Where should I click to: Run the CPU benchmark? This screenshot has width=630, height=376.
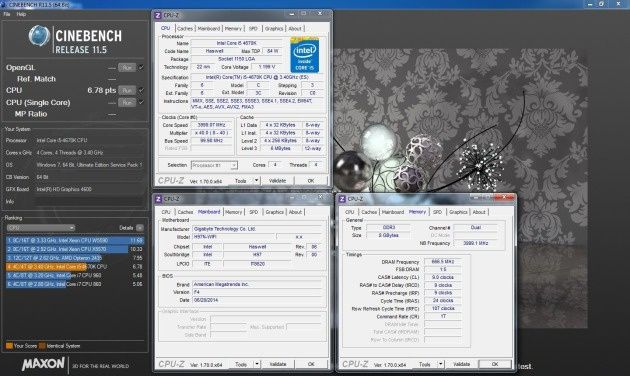(127, 90)
